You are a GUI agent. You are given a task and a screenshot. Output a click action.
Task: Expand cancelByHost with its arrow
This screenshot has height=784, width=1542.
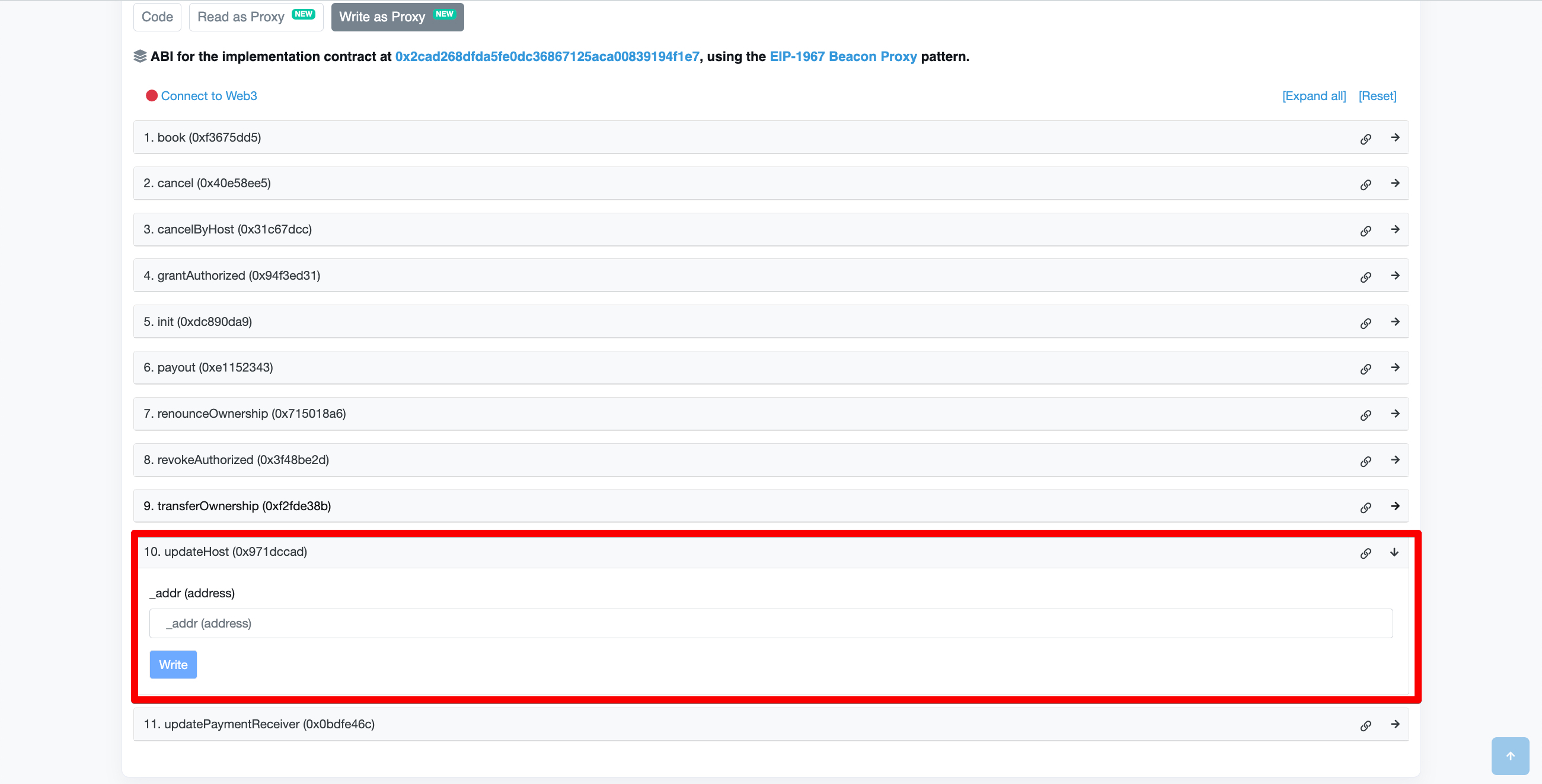1395,229
